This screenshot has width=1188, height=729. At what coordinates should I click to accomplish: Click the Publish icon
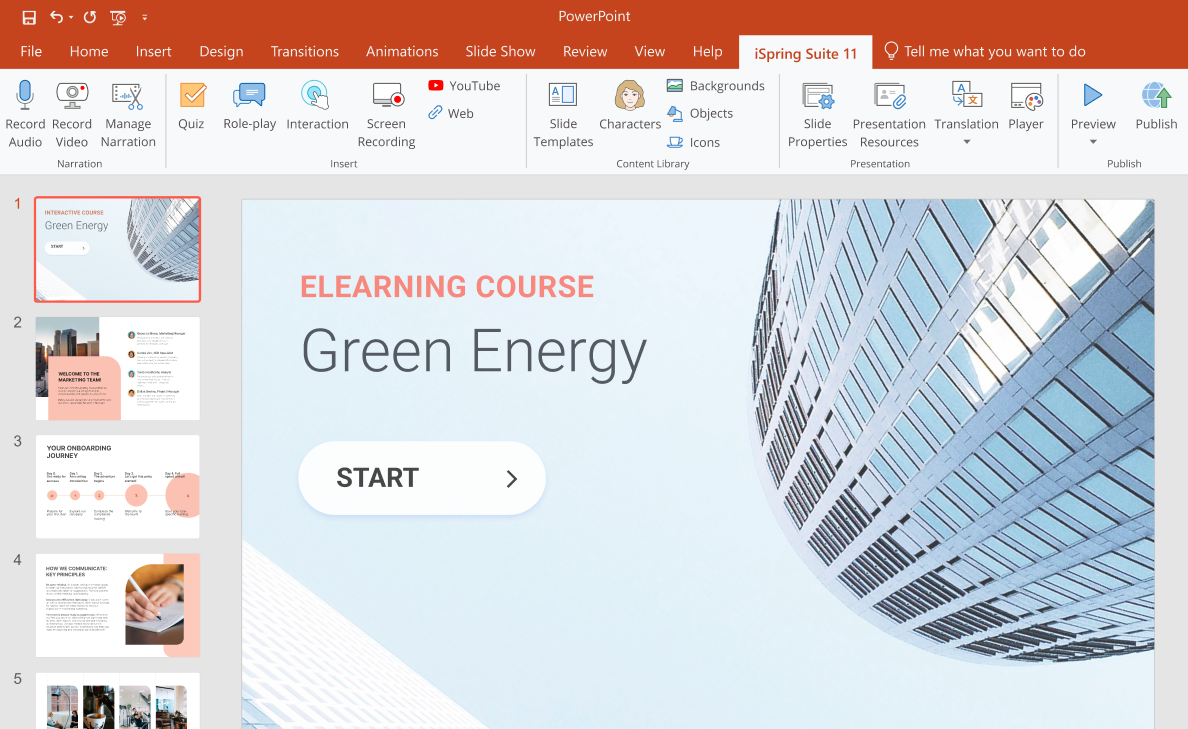tap(1156, 96)
